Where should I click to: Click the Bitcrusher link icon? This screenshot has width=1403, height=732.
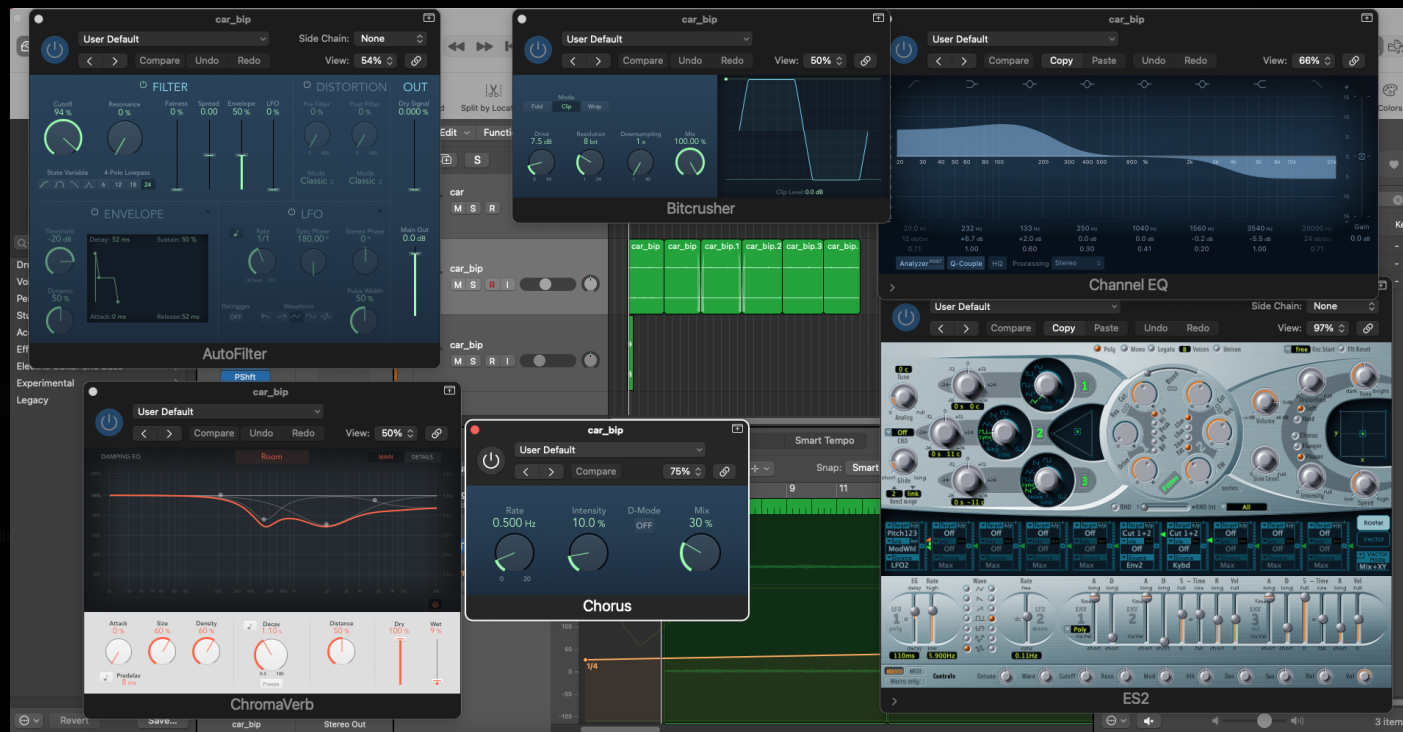[866, 60]
